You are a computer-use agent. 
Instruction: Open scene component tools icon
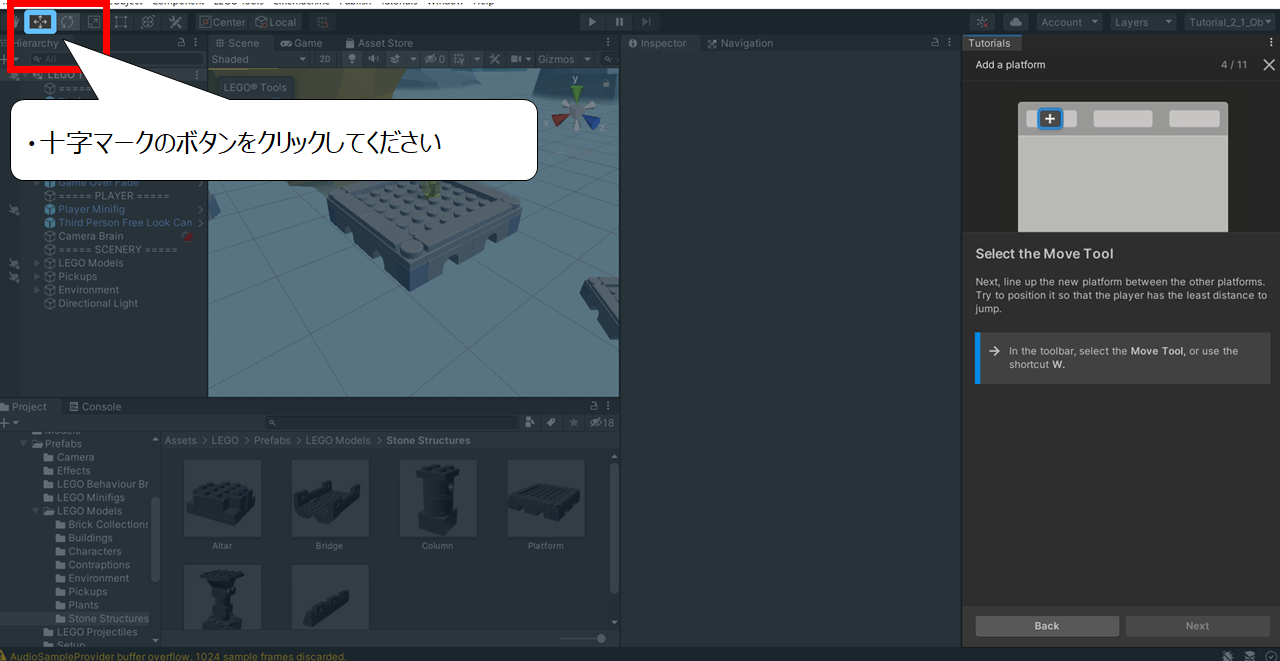[494, 59]
